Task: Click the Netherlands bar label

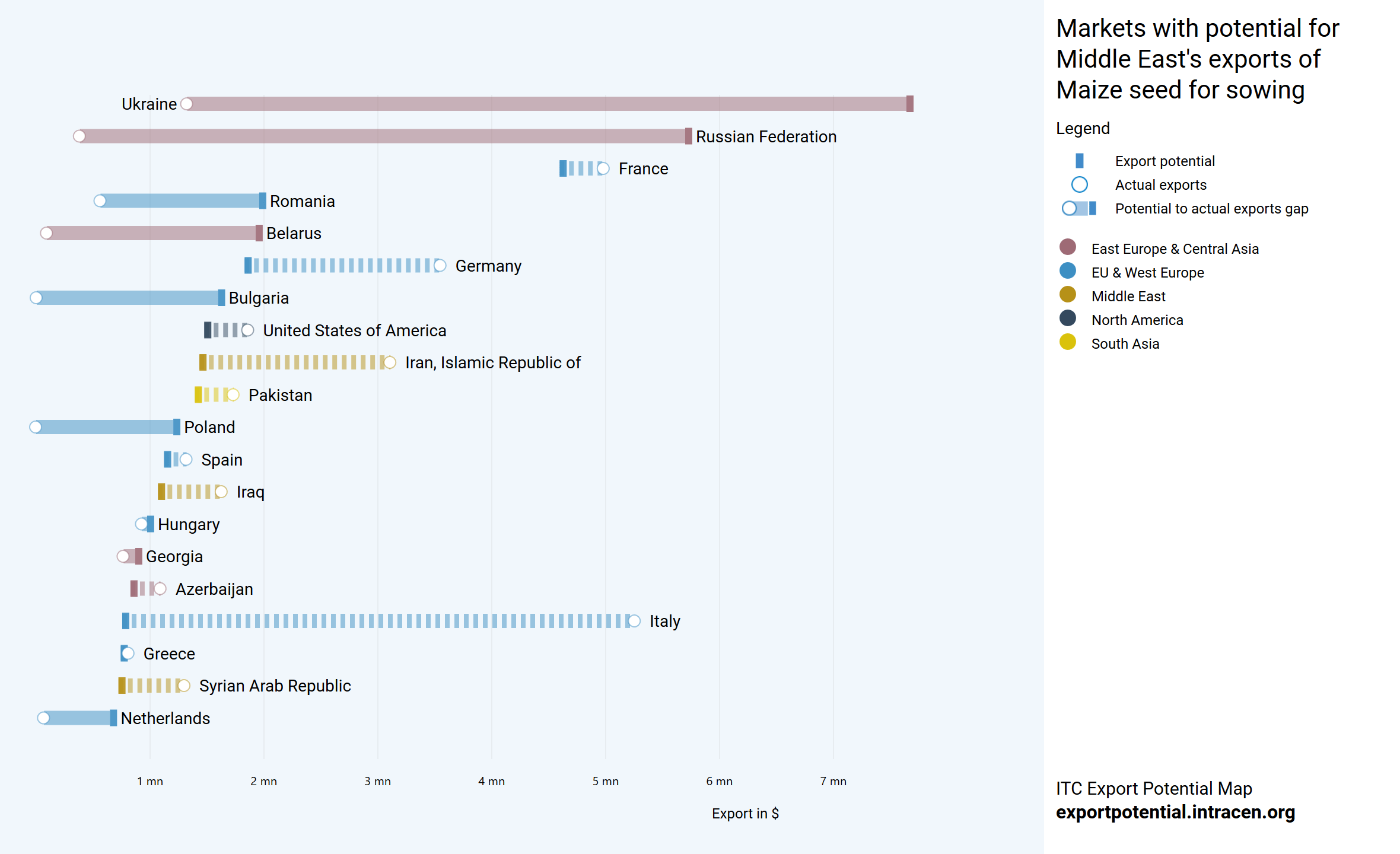Action: [165, 718]
